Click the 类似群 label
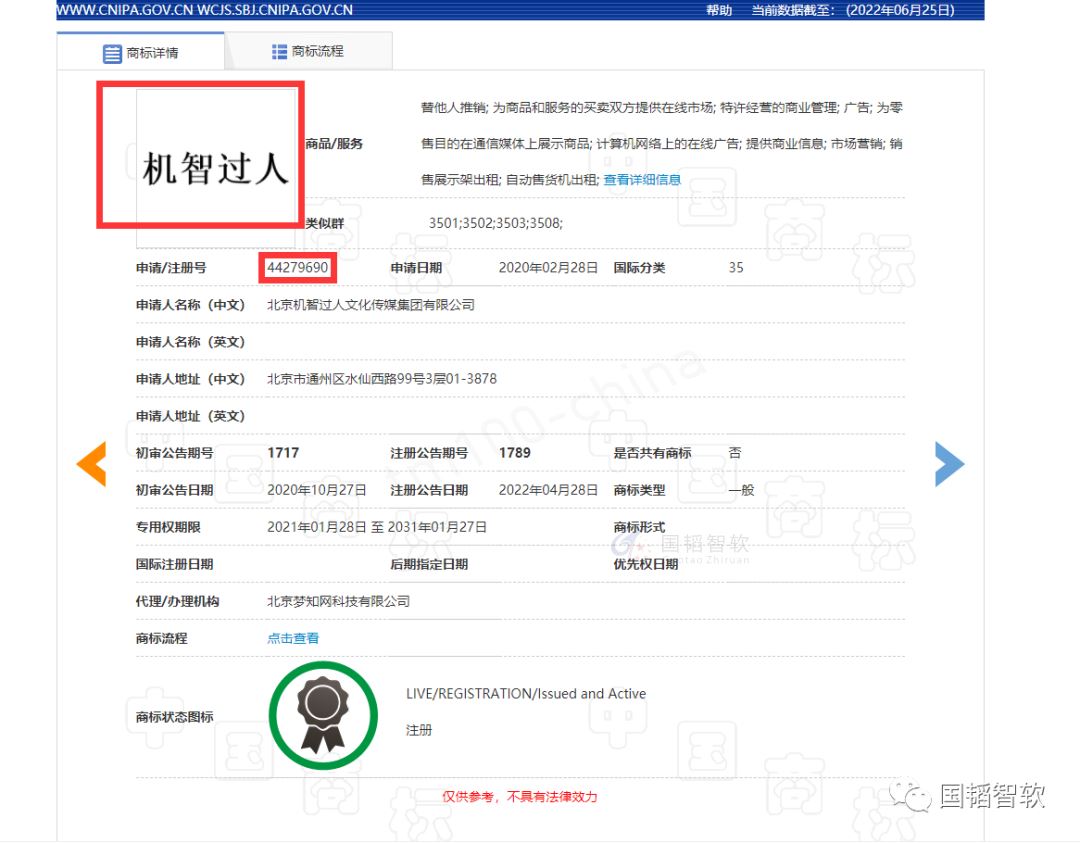This screenshot has width=1080, height=843. coord(324,223)
